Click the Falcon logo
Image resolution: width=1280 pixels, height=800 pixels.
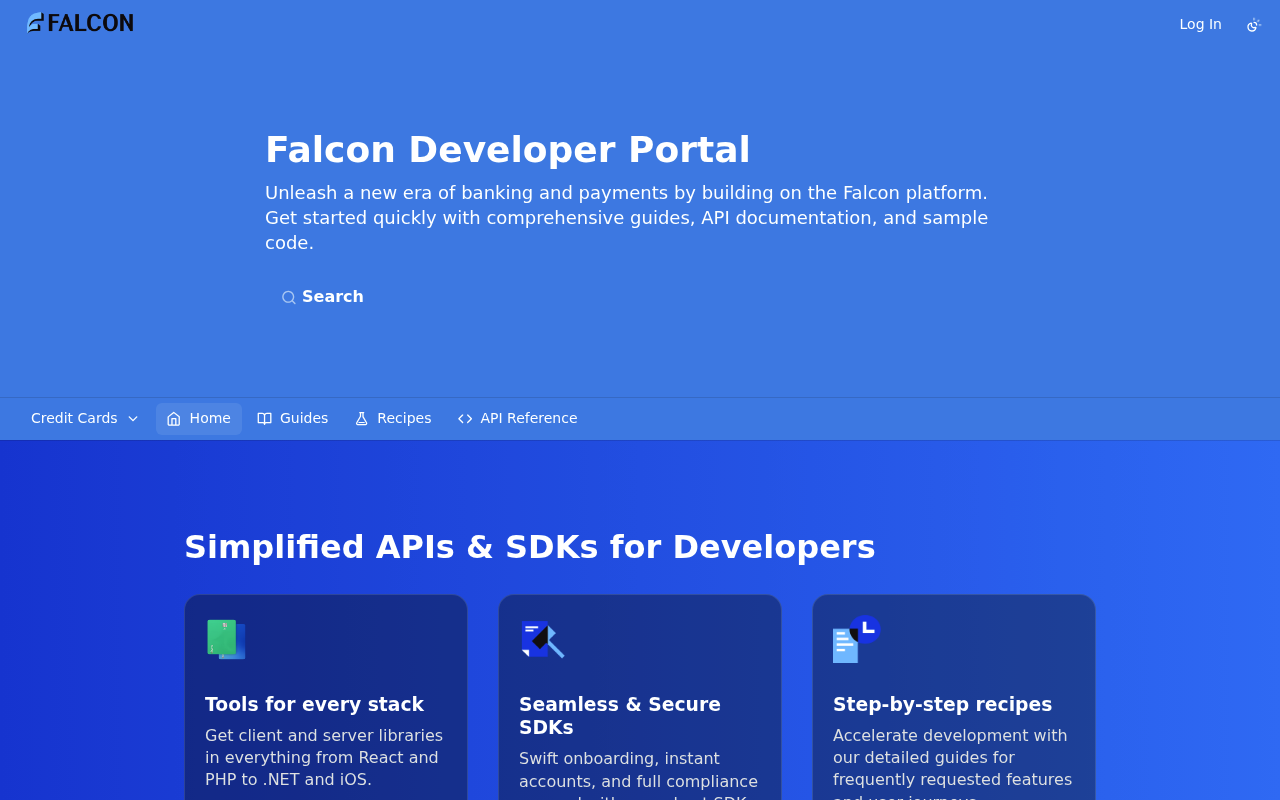[80, 23]
